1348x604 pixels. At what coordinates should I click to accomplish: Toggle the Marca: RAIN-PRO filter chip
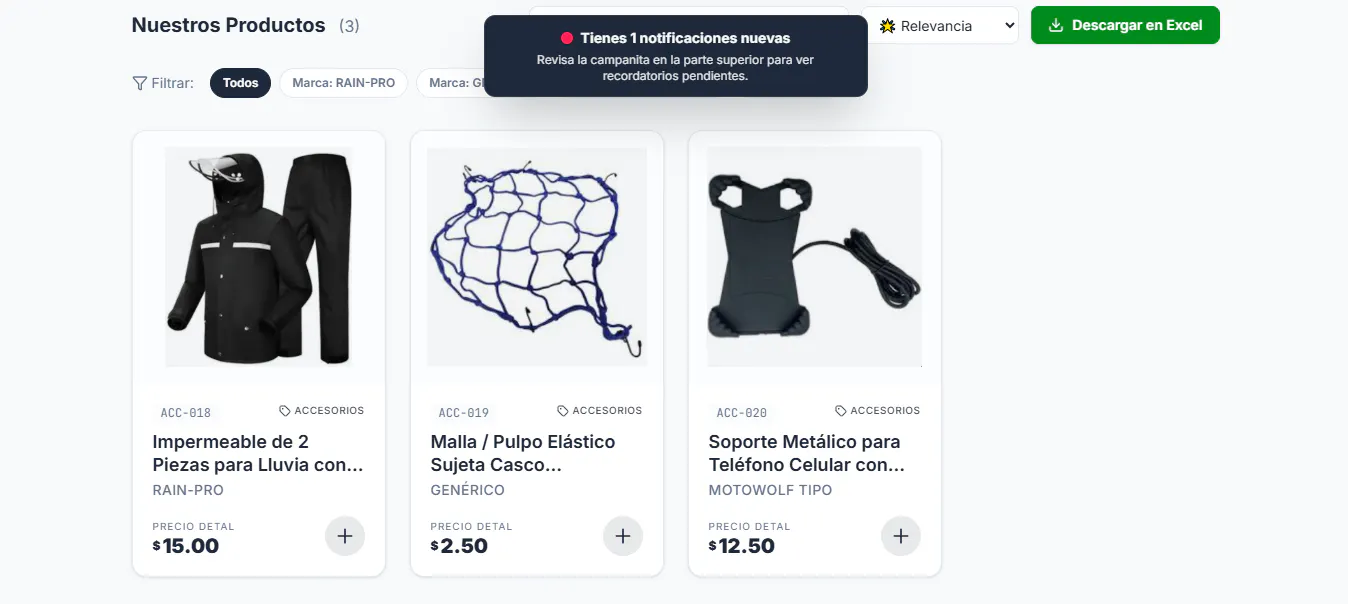[x=344, y=83]
